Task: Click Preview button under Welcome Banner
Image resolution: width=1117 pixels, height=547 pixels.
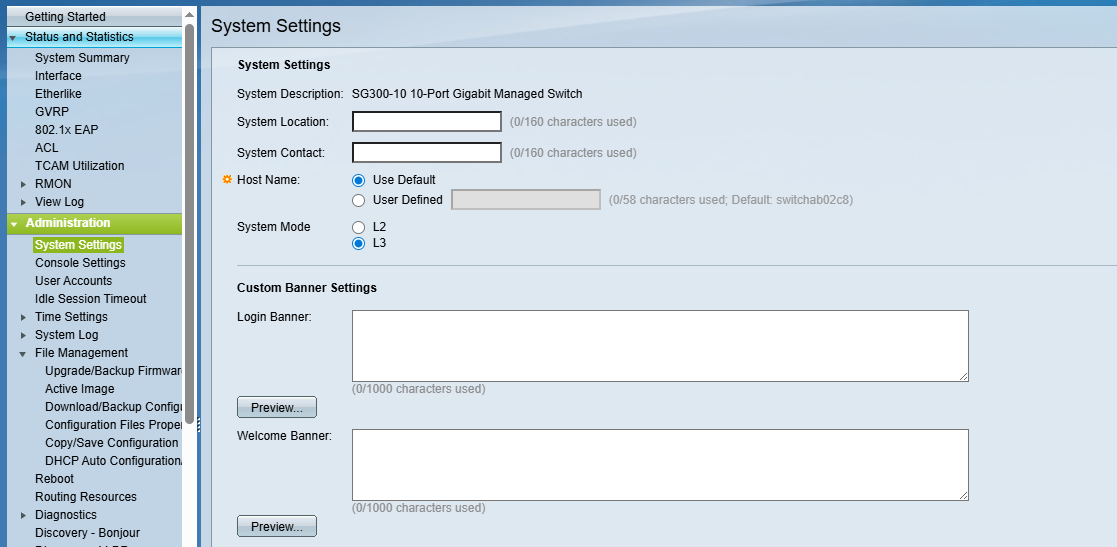Action: click(x=276, y=526)
